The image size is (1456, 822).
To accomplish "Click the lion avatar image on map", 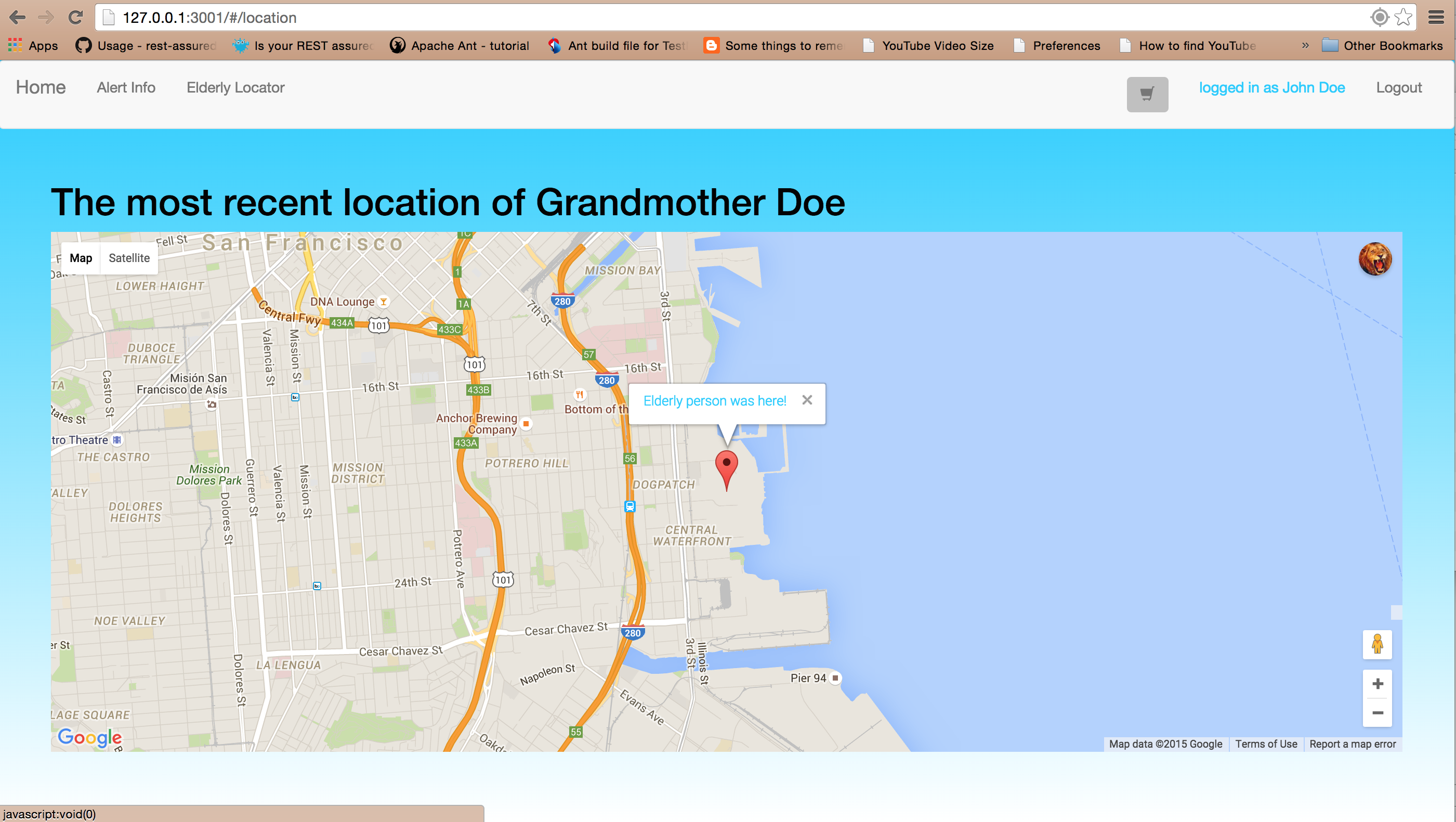I will (x=1374, y=259).
